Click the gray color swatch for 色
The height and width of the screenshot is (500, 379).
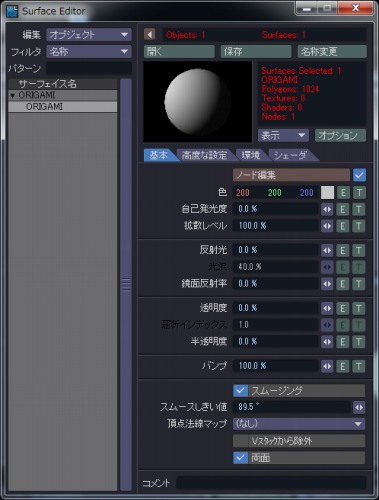(x=327, y=193)
